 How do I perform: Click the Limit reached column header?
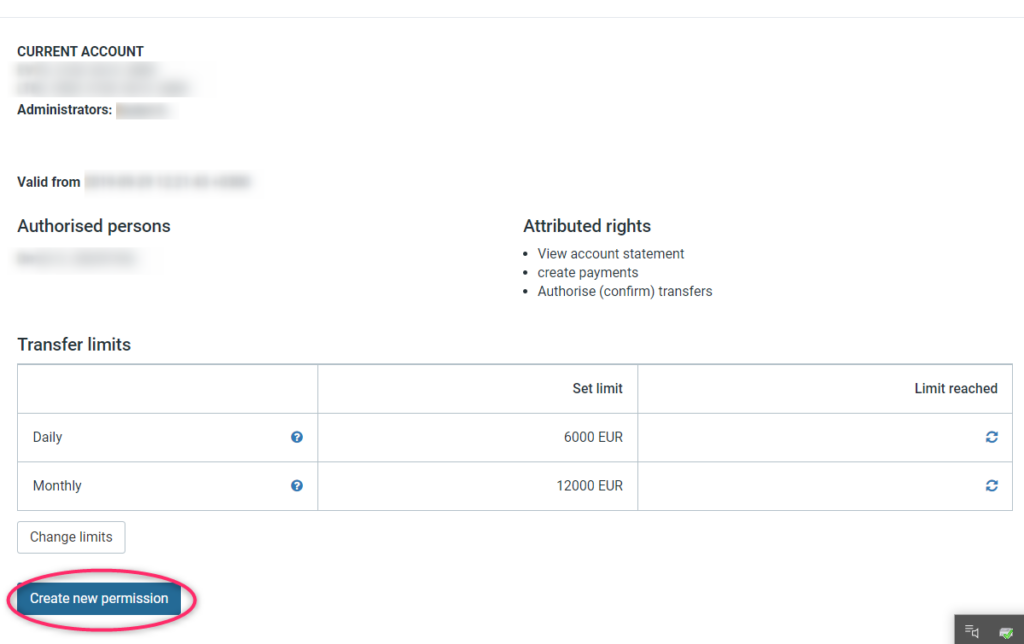(955, 389)
